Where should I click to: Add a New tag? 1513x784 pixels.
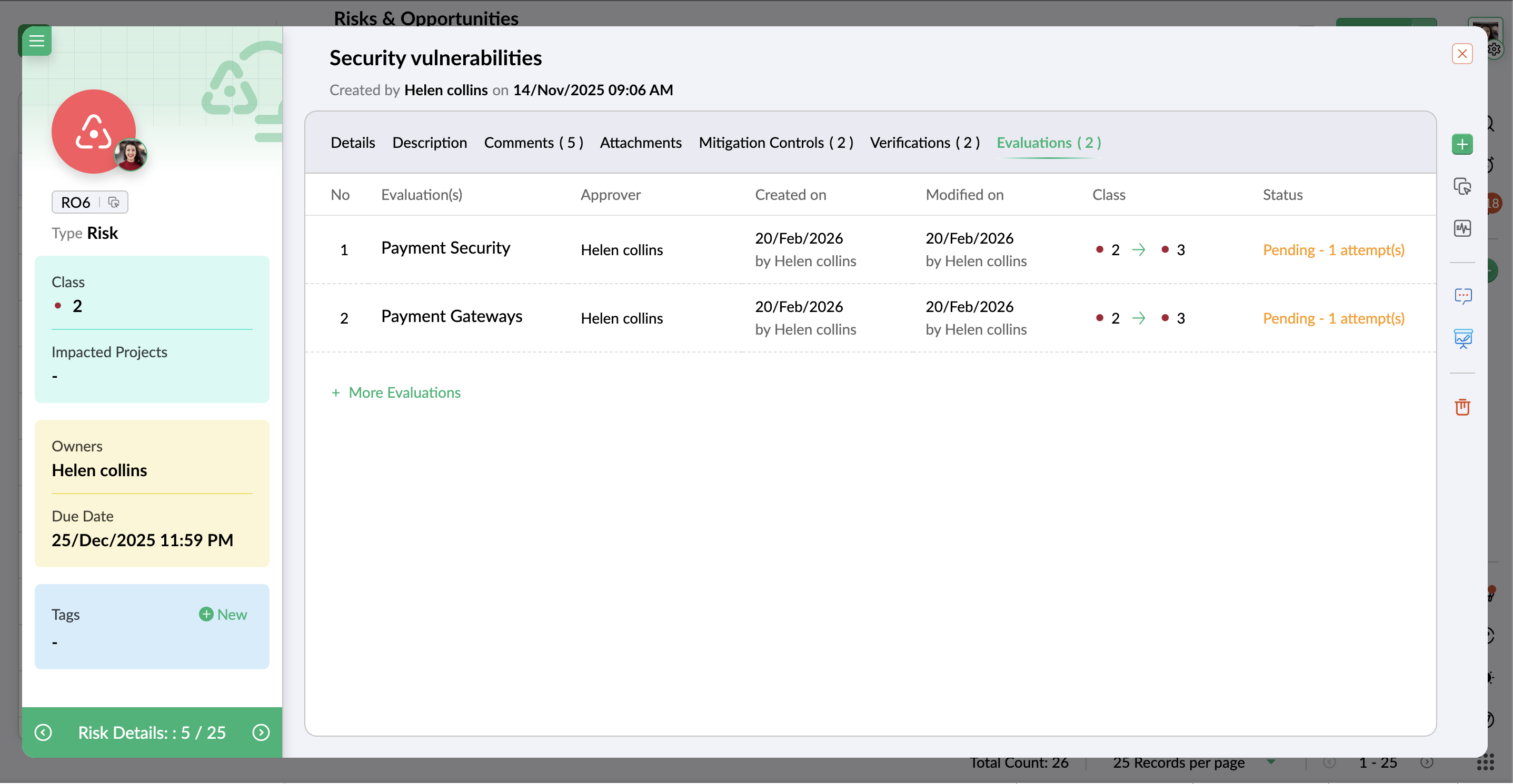click(223, 615)
